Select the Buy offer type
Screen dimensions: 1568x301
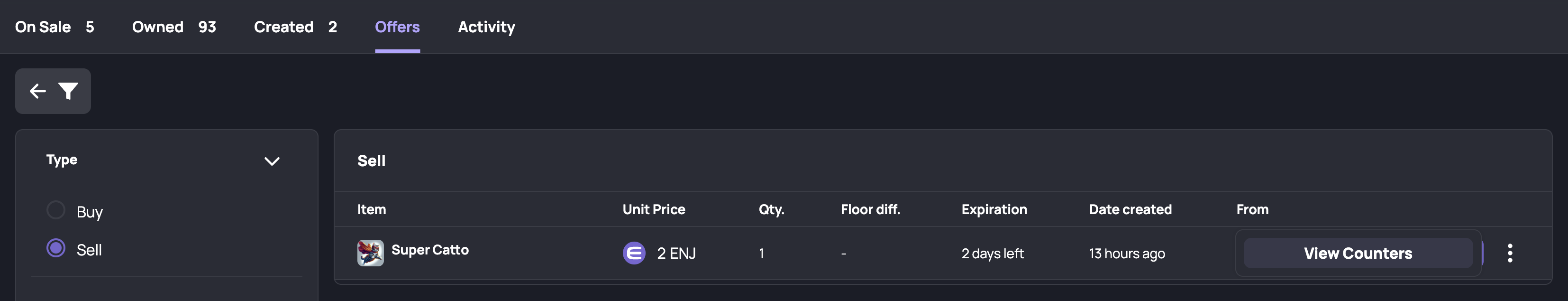(x=56, y=210)
